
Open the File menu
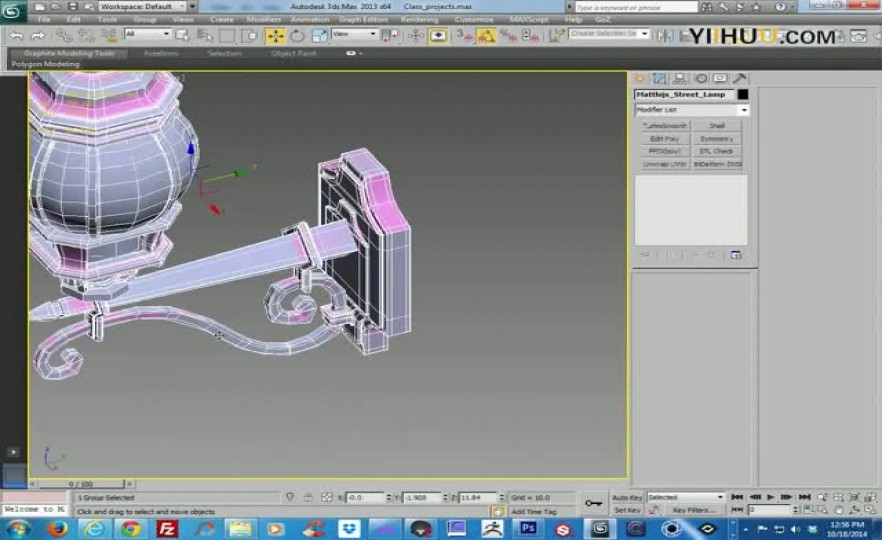tap(44, 20)
